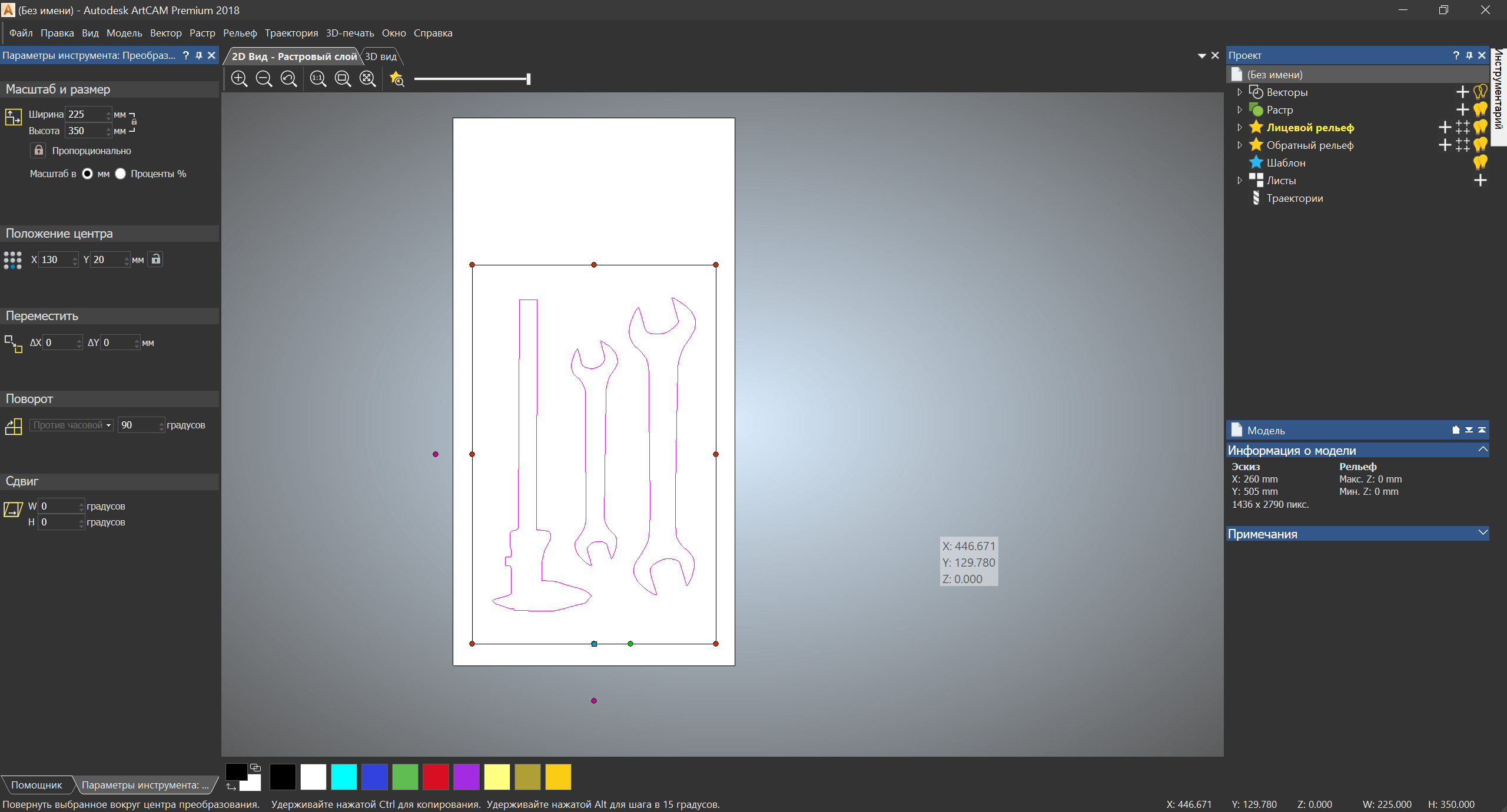The height and width of the screenshot is (812, 1507).
Task: Click the shear icon in the Сдвиг section
Action: pyautogui.click(x=13, y=509)
